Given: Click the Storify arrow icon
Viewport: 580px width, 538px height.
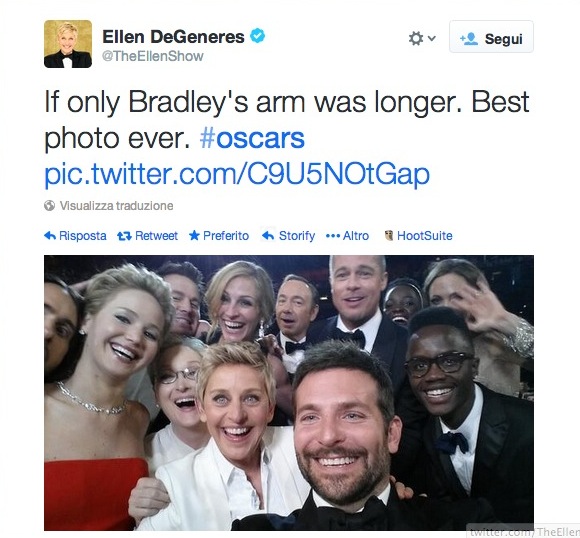Looking at the screenshot, I should (268, 235).
